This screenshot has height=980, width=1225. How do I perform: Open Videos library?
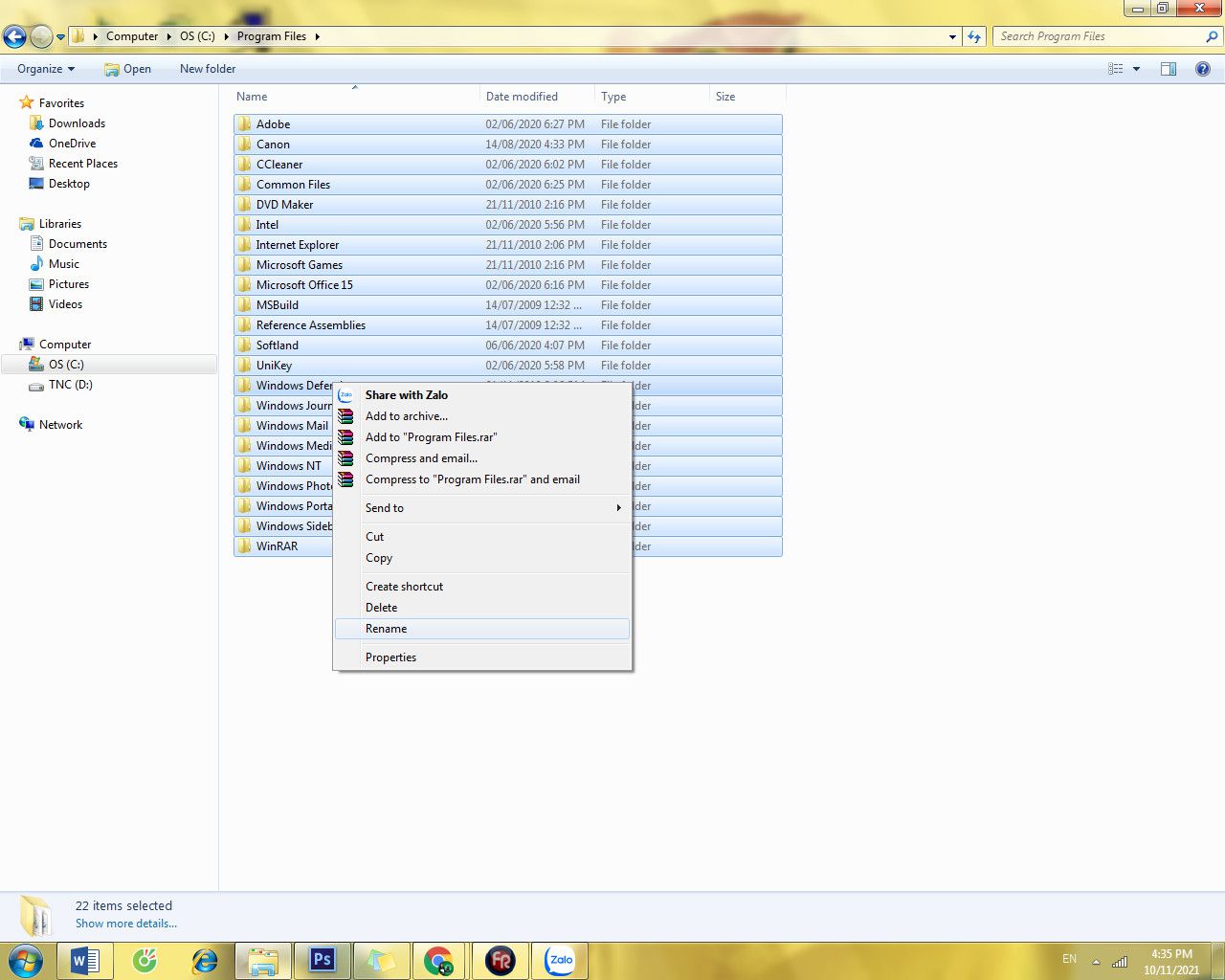pos(65,304)
